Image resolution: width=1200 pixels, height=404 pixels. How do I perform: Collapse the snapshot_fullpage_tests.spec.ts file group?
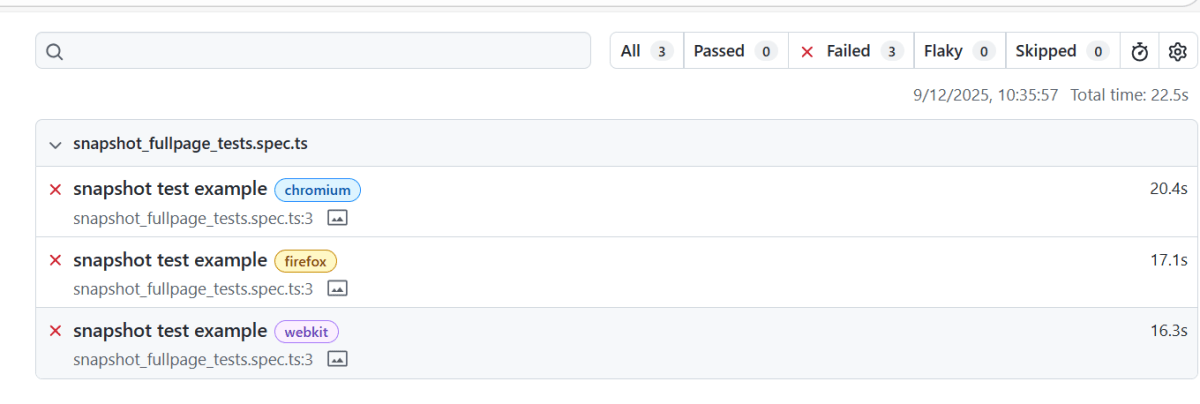click(x=55, y=144)
